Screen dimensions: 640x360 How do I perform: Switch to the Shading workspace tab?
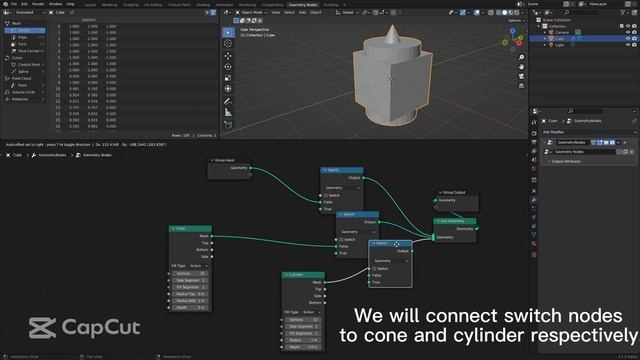[x=203, y=5]
